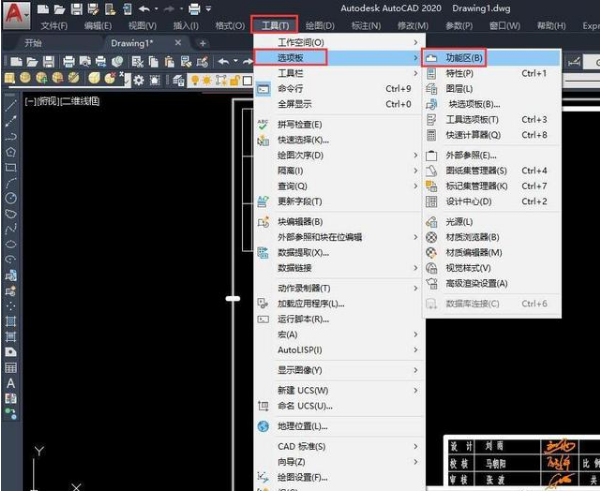
Task: Close the Drawing1 tab
Action: [x=178, y=43]
